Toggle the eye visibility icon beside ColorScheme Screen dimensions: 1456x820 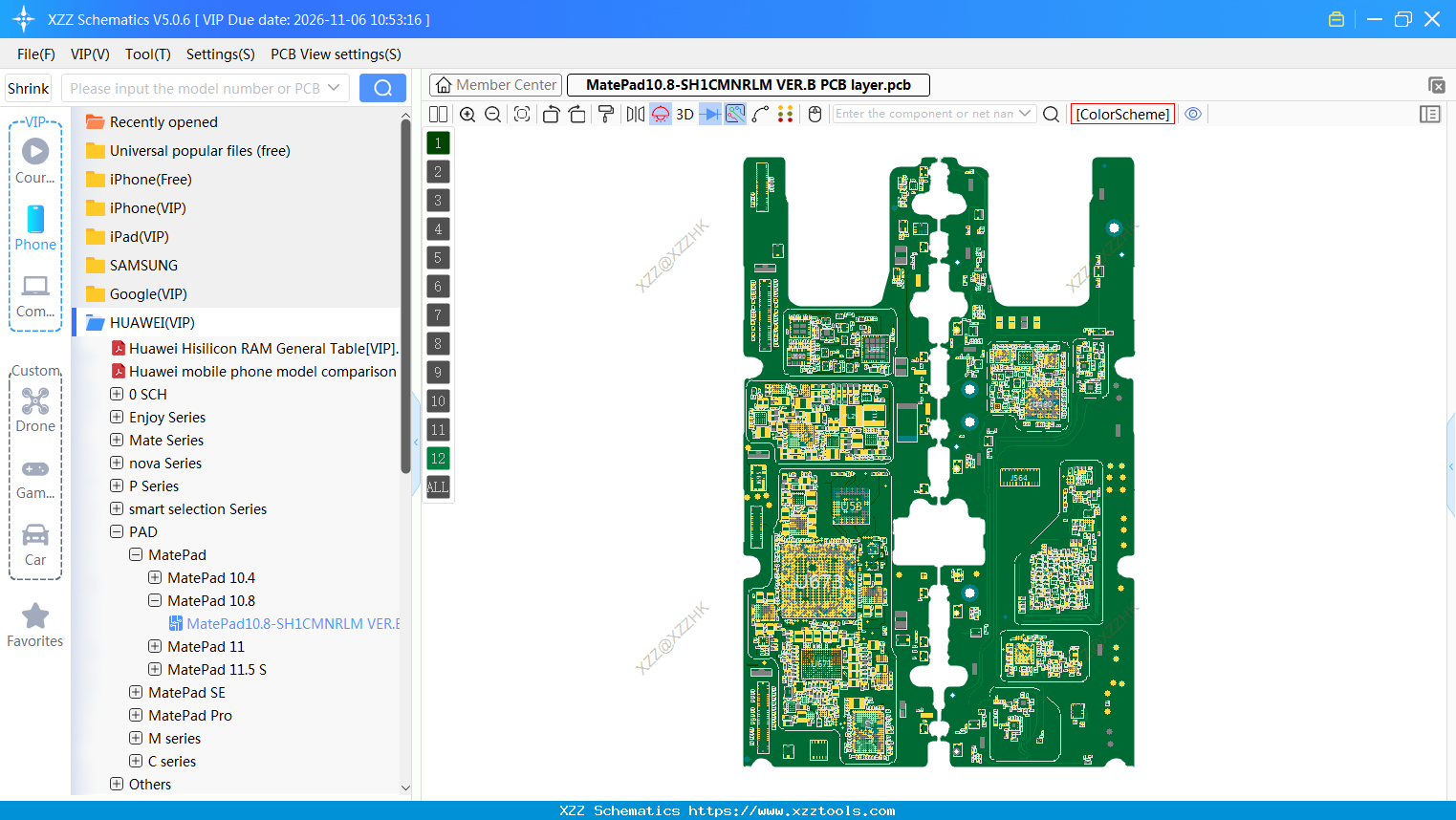pos(1192,114)
